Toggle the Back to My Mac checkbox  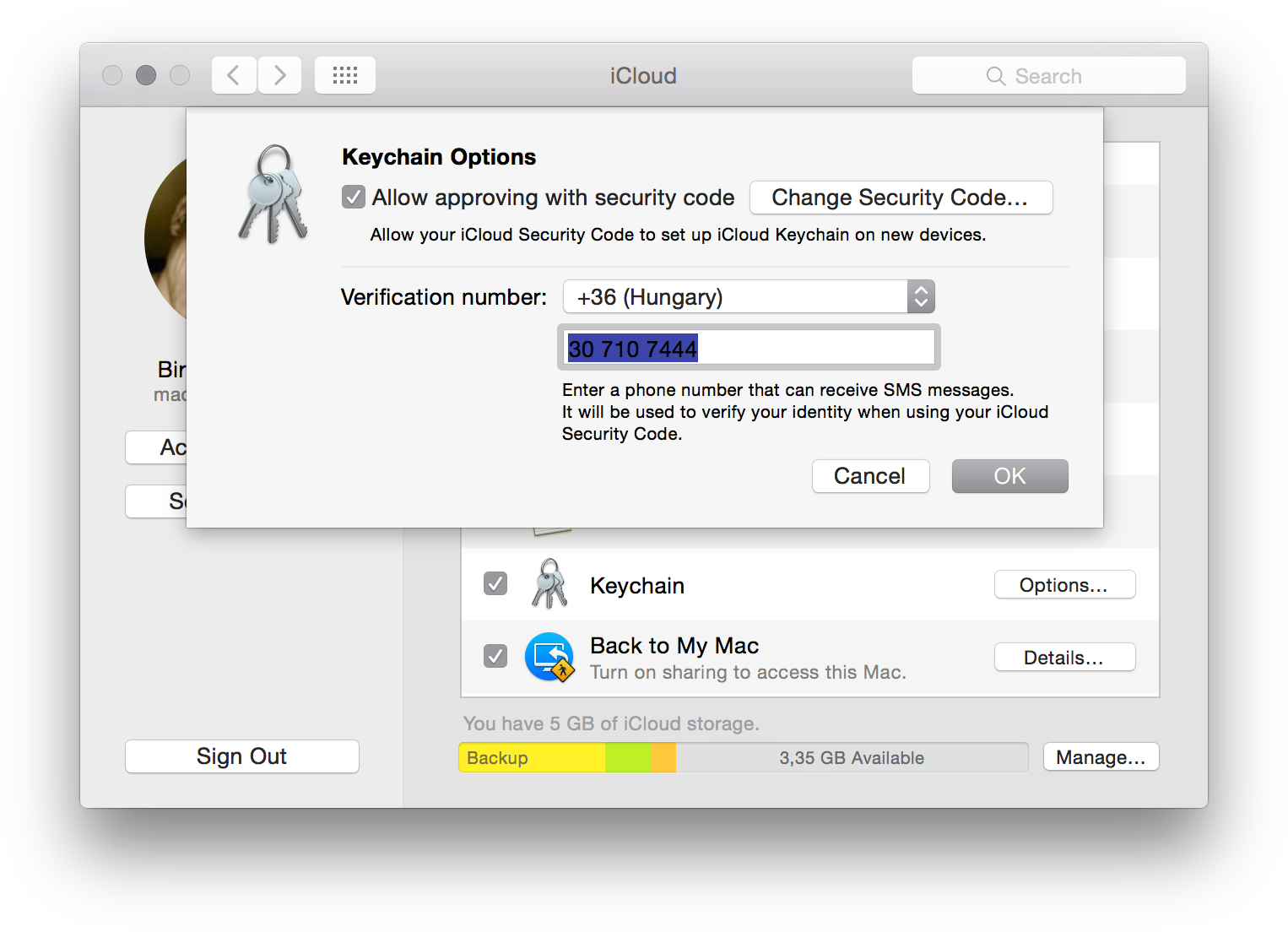tap(495, 656)
